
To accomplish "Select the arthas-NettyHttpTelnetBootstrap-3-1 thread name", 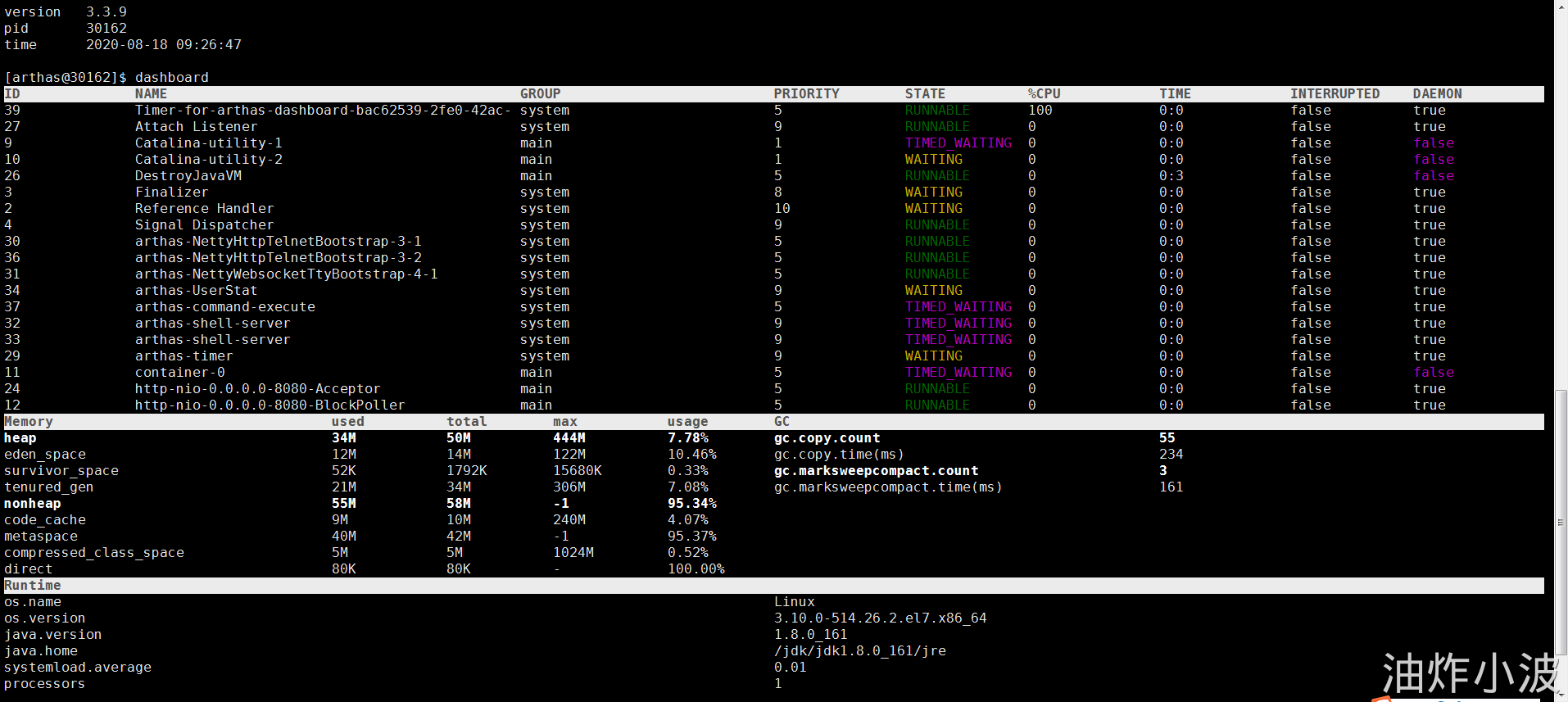I will [x=279, y=242].
